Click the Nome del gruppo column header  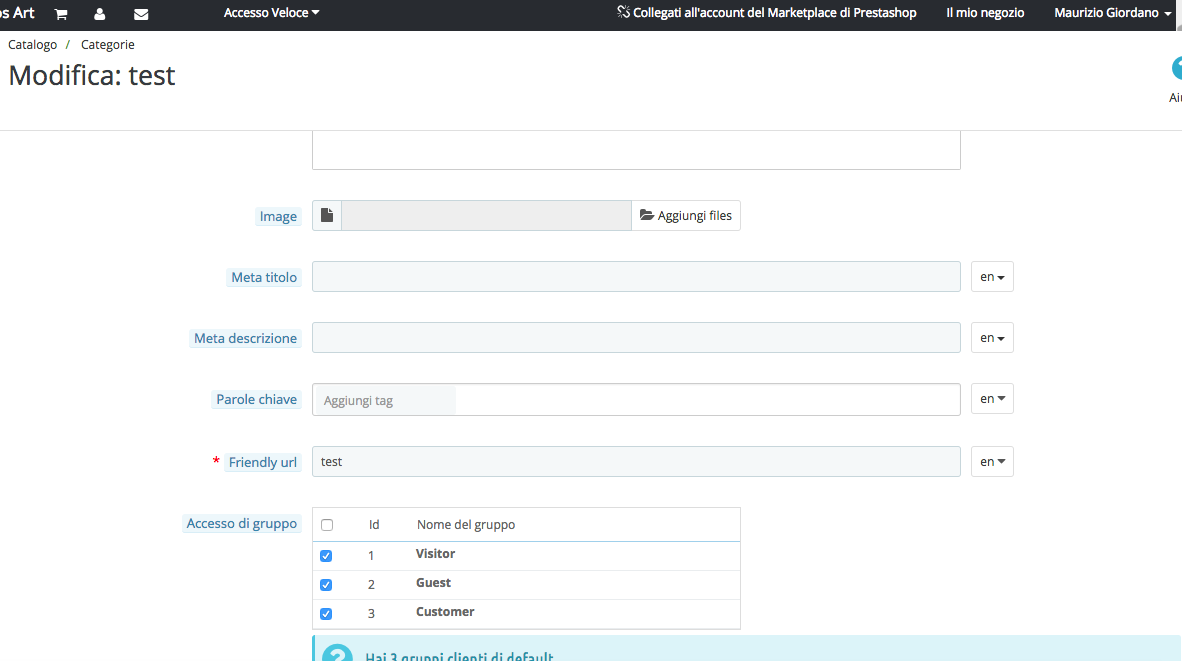click(466, 525)
